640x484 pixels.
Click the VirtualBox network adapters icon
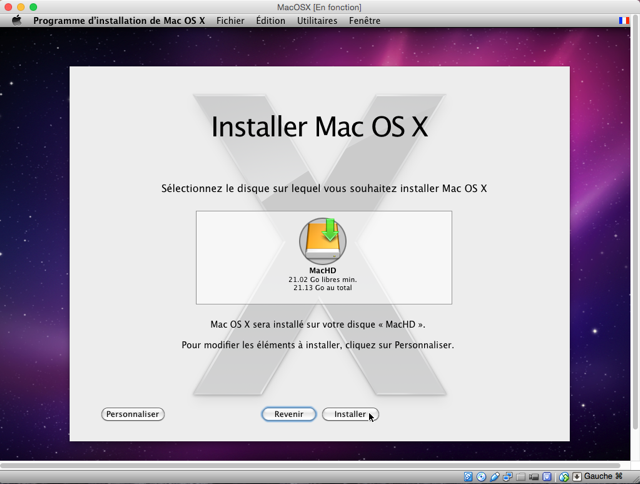[x=508, y=477]
